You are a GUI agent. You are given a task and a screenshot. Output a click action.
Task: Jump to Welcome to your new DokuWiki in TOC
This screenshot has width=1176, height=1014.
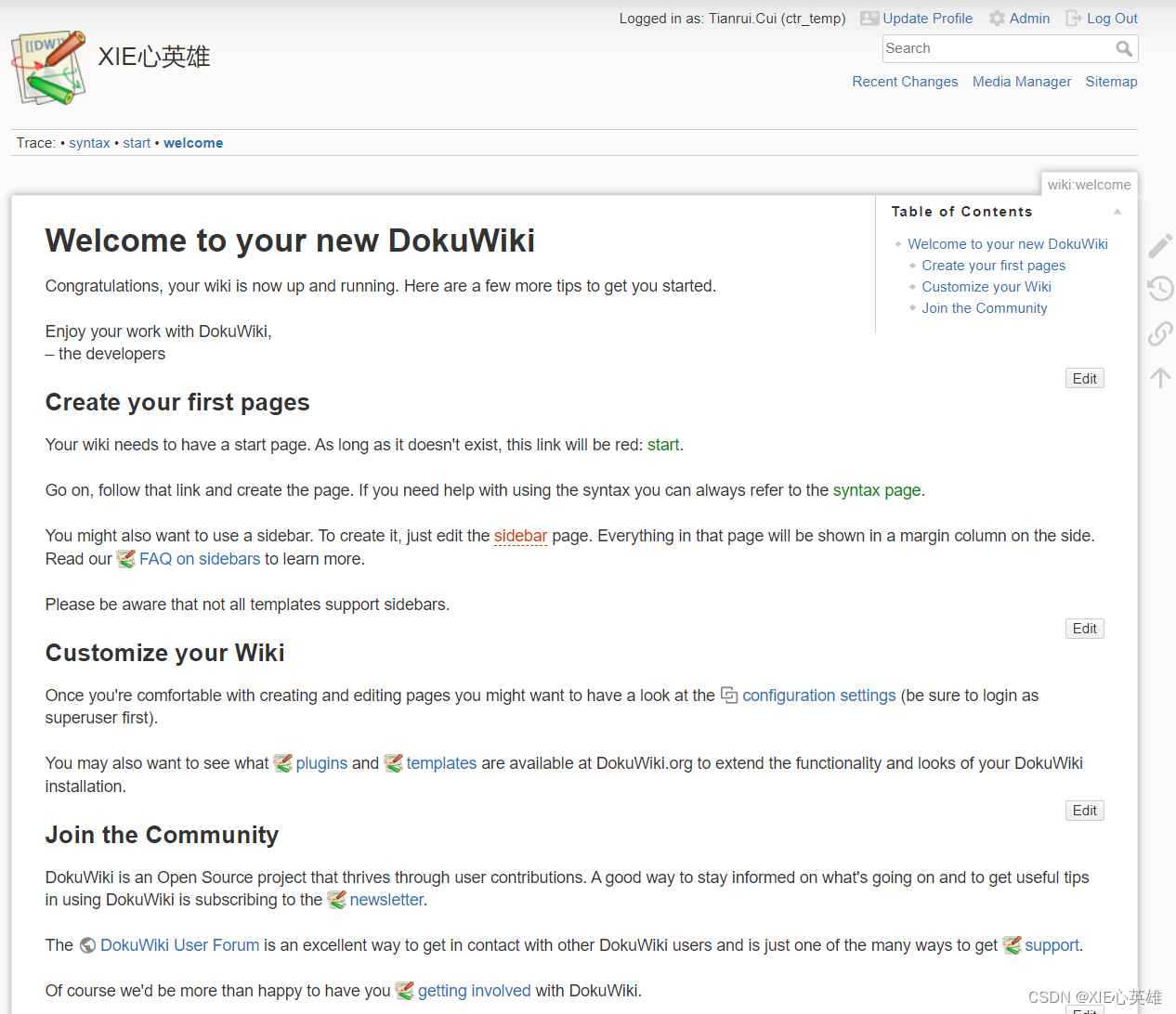point(1008,244)
